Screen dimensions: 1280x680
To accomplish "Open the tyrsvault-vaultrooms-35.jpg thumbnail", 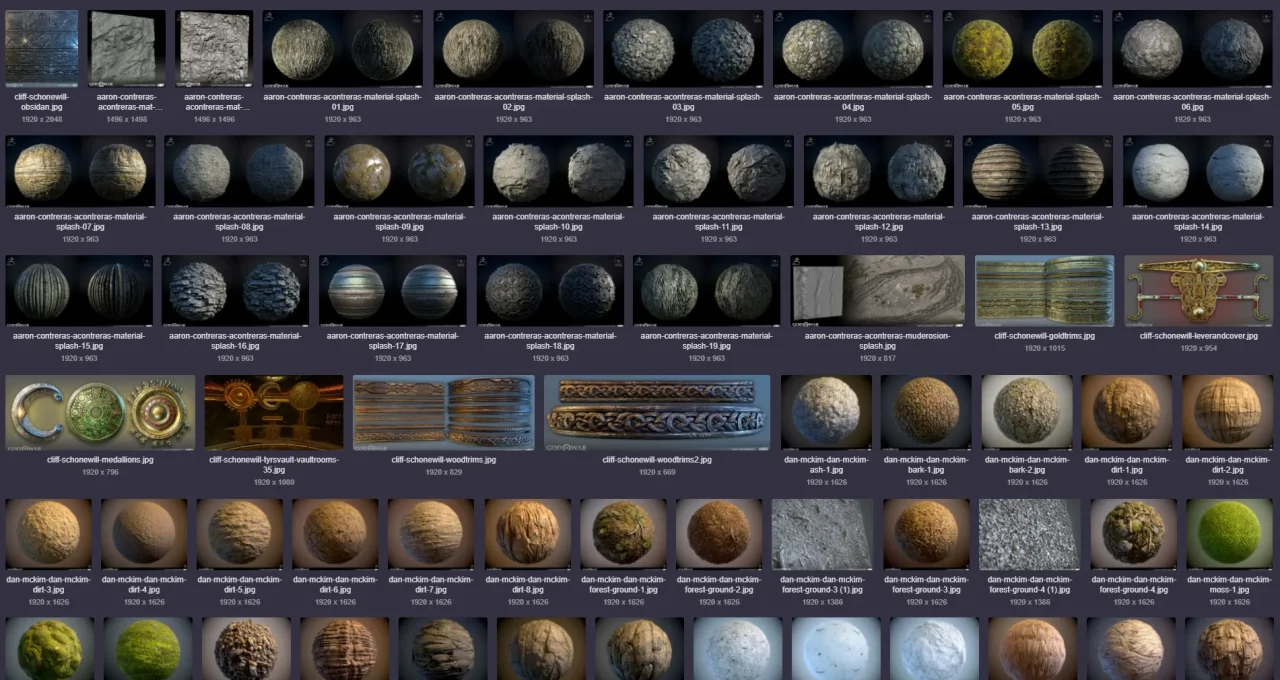I will point(274,412).
